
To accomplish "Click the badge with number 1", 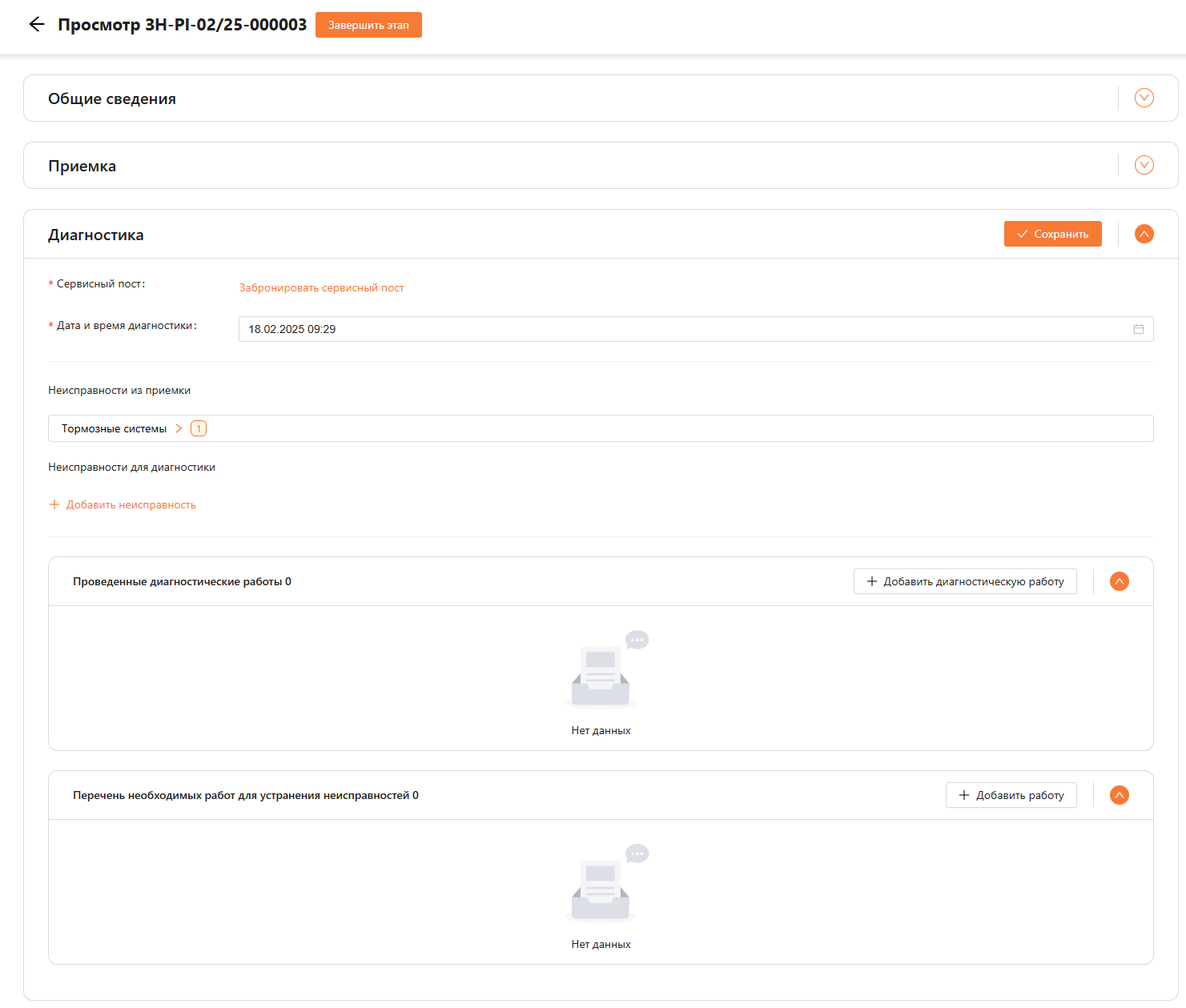I will coord(199,428).
